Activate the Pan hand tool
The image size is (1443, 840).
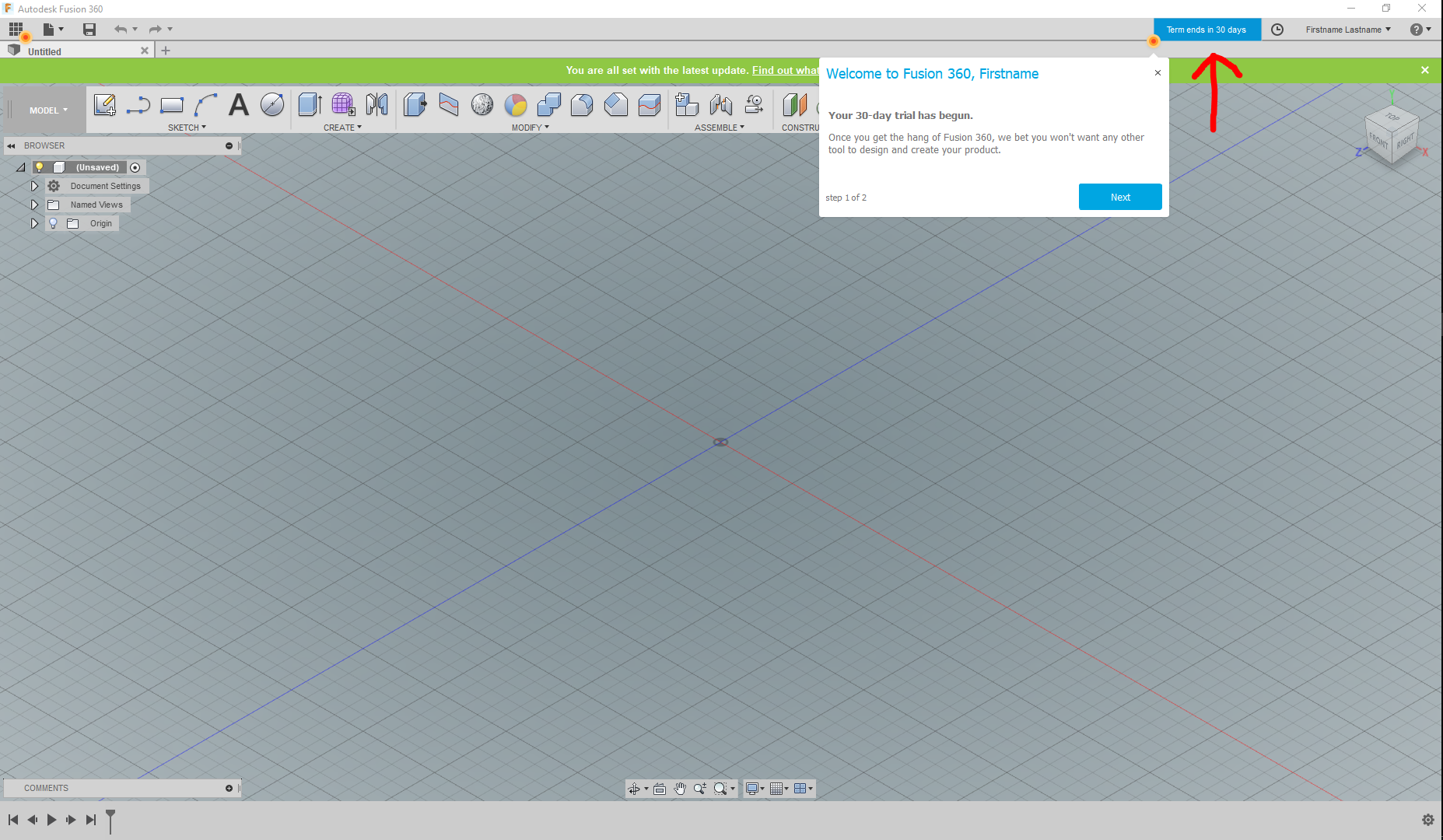coord(680,789)
